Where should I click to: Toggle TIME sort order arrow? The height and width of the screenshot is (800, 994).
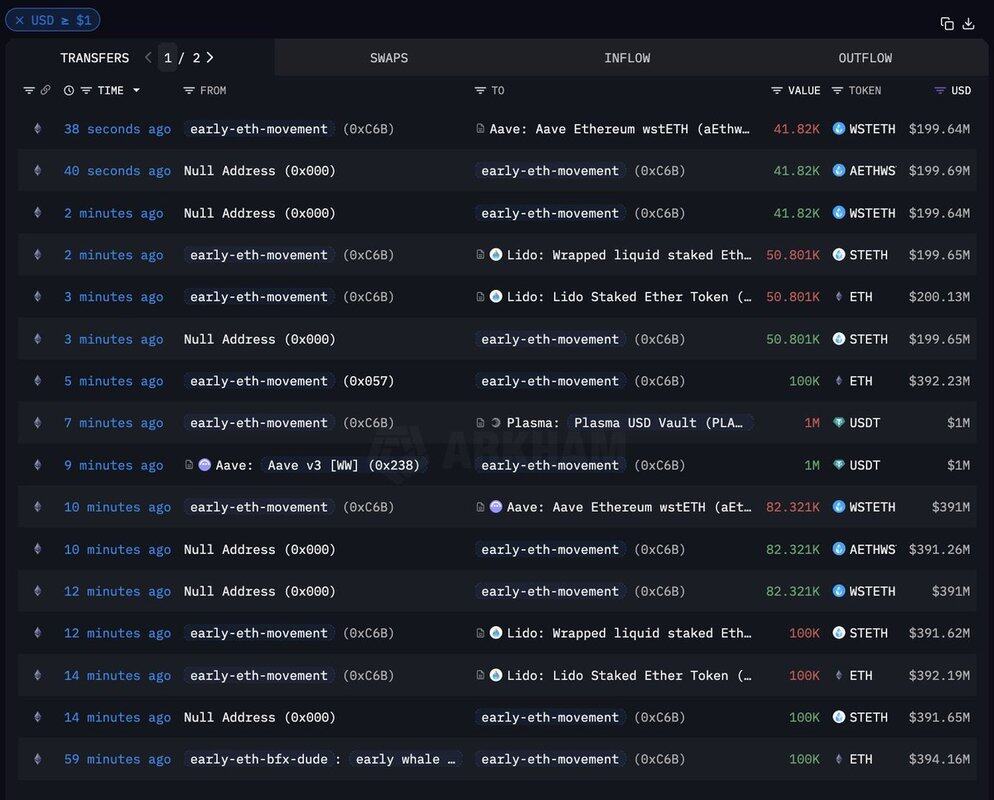click(136, 91)
